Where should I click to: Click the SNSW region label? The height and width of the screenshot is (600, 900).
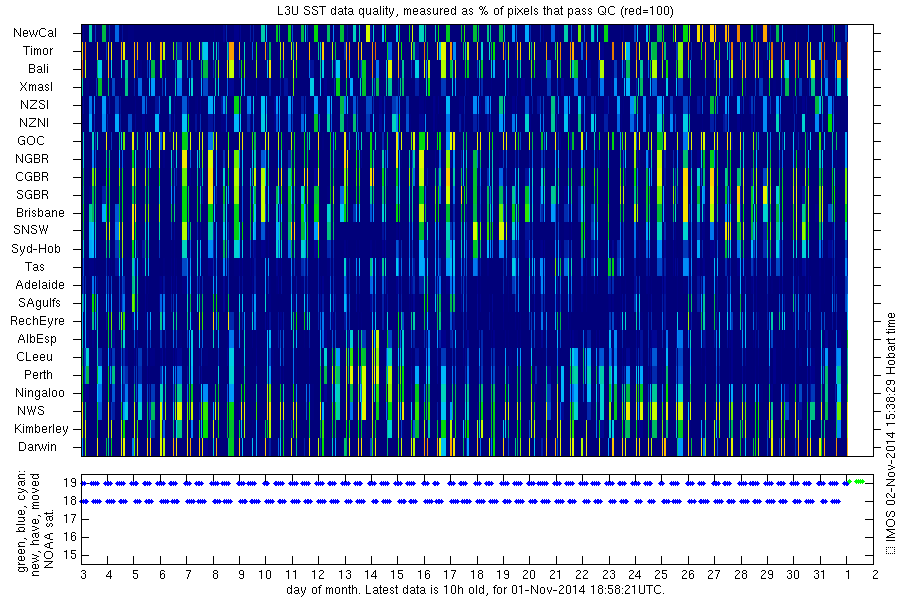[31, 230]
